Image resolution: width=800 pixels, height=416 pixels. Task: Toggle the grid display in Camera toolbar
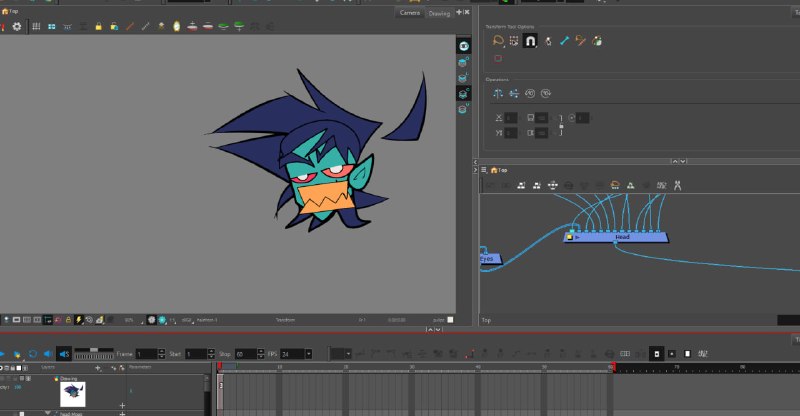tap(36, 26)
